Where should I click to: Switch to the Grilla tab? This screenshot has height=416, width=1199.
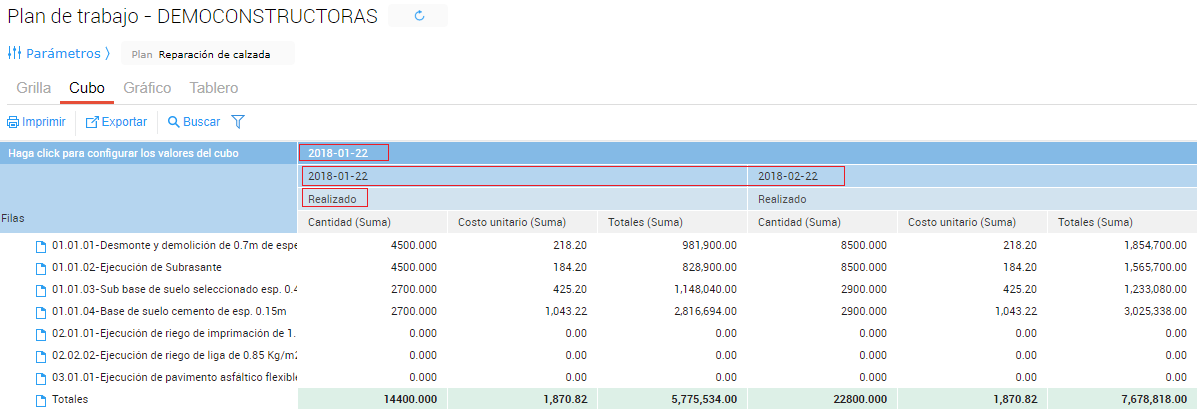click(x=34, y=88)
